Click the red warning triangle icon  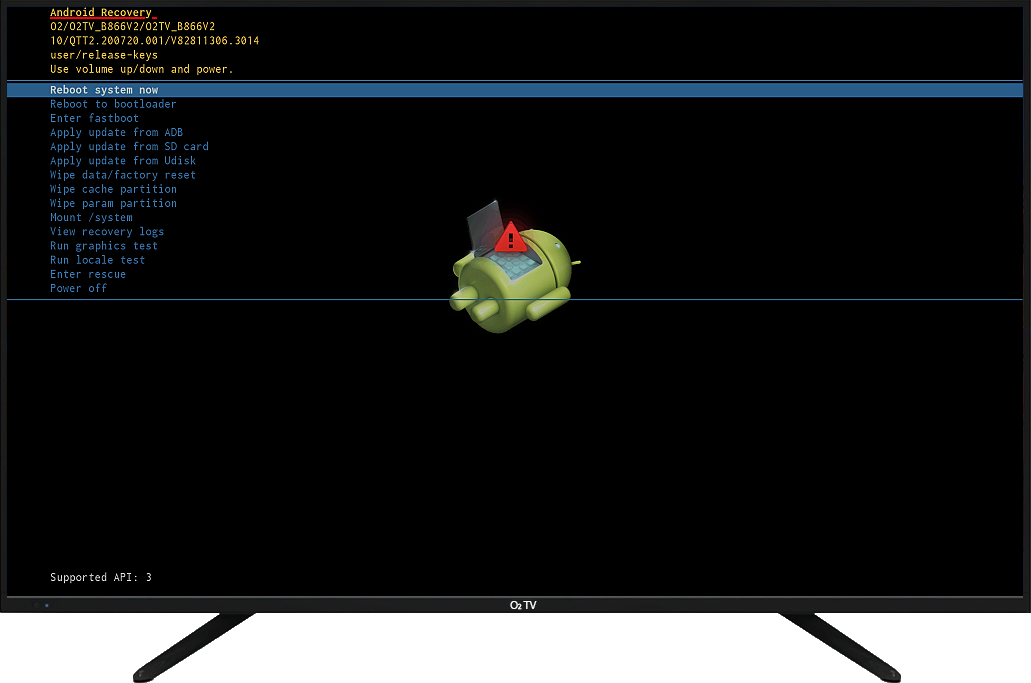[x=511, y=237]
